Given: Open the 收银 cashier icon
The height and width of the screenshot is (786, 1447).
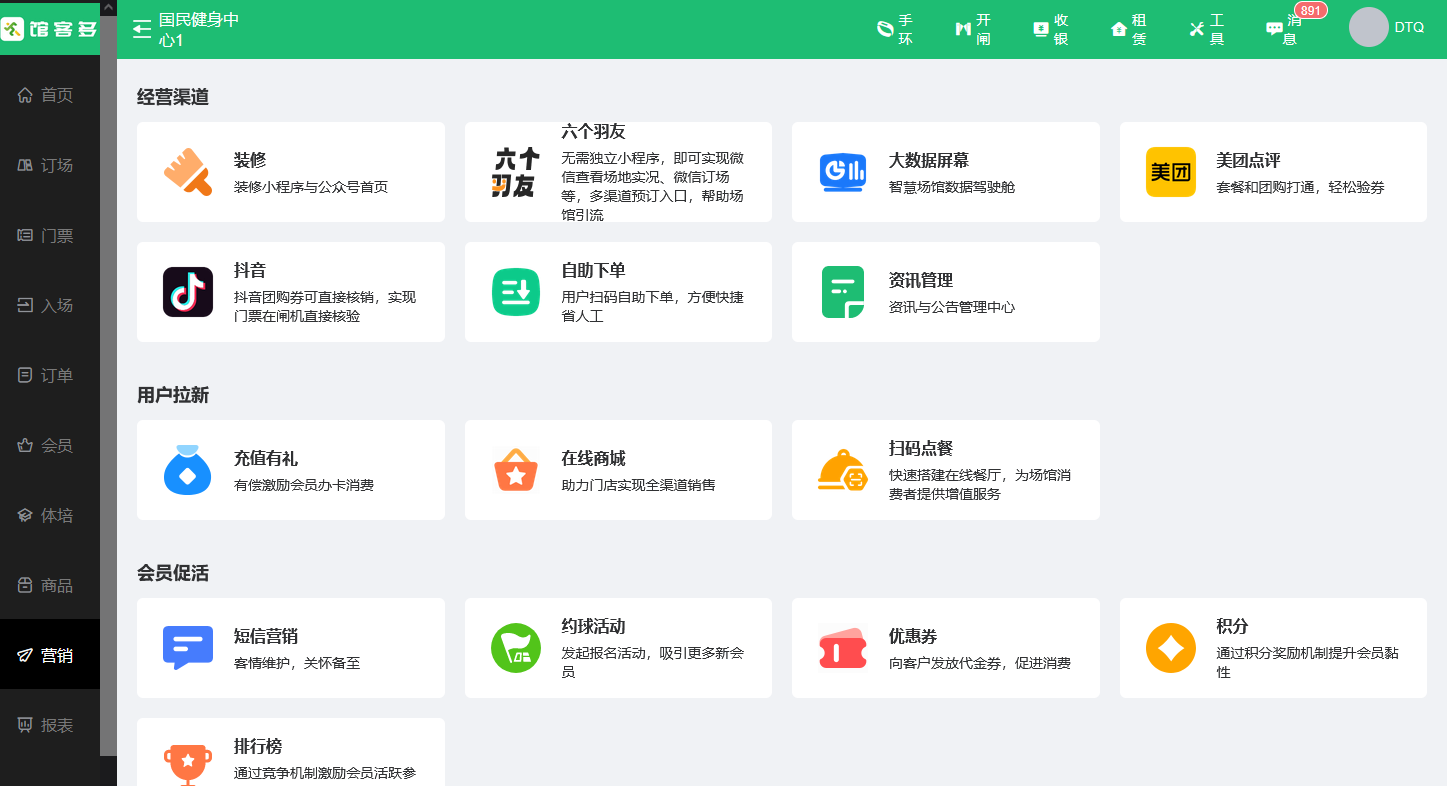Looking at the screenshot, I should pos(1049,28).
